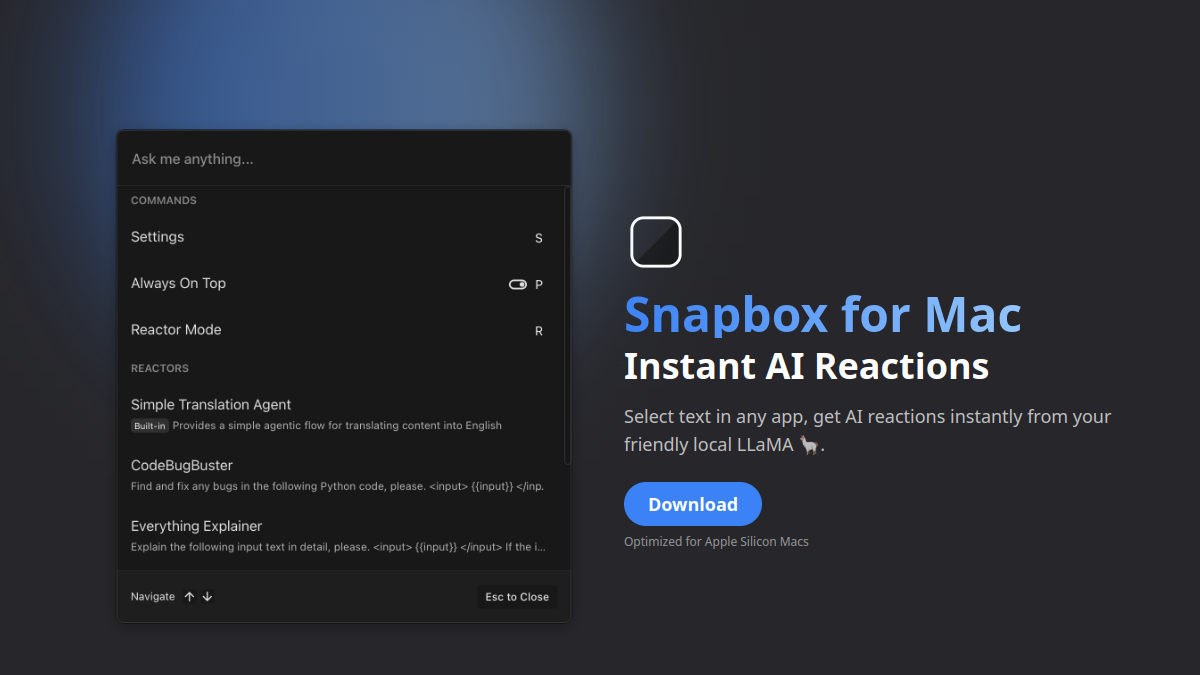Image resolution: width=1200 pixels, height=675 pixels.
Task: Click the navigate down arrow icon
Action: coord(207,597)
